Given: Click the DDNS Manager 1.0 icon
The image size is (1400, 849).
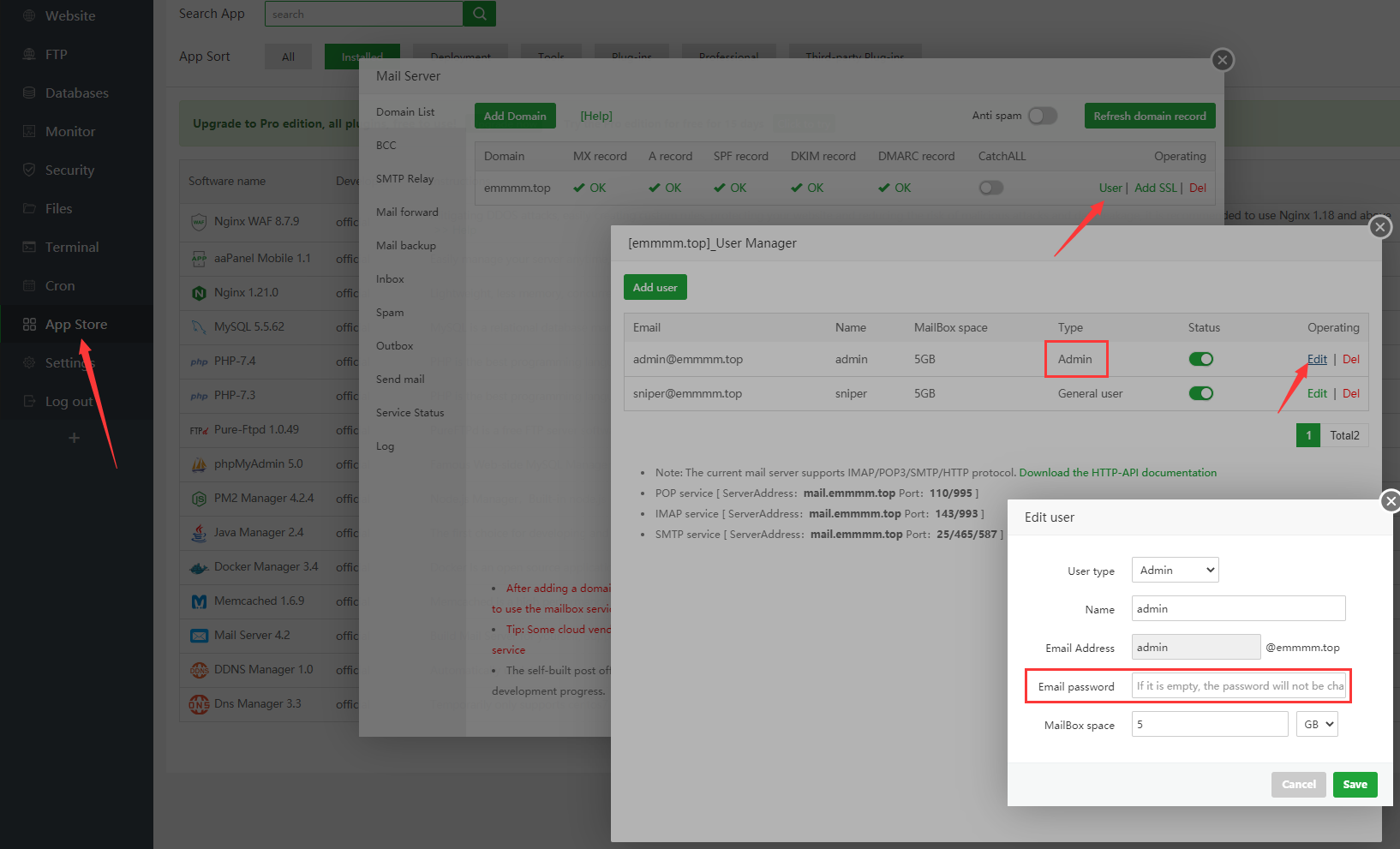Looking at the screenshot, I should [199, 670].
